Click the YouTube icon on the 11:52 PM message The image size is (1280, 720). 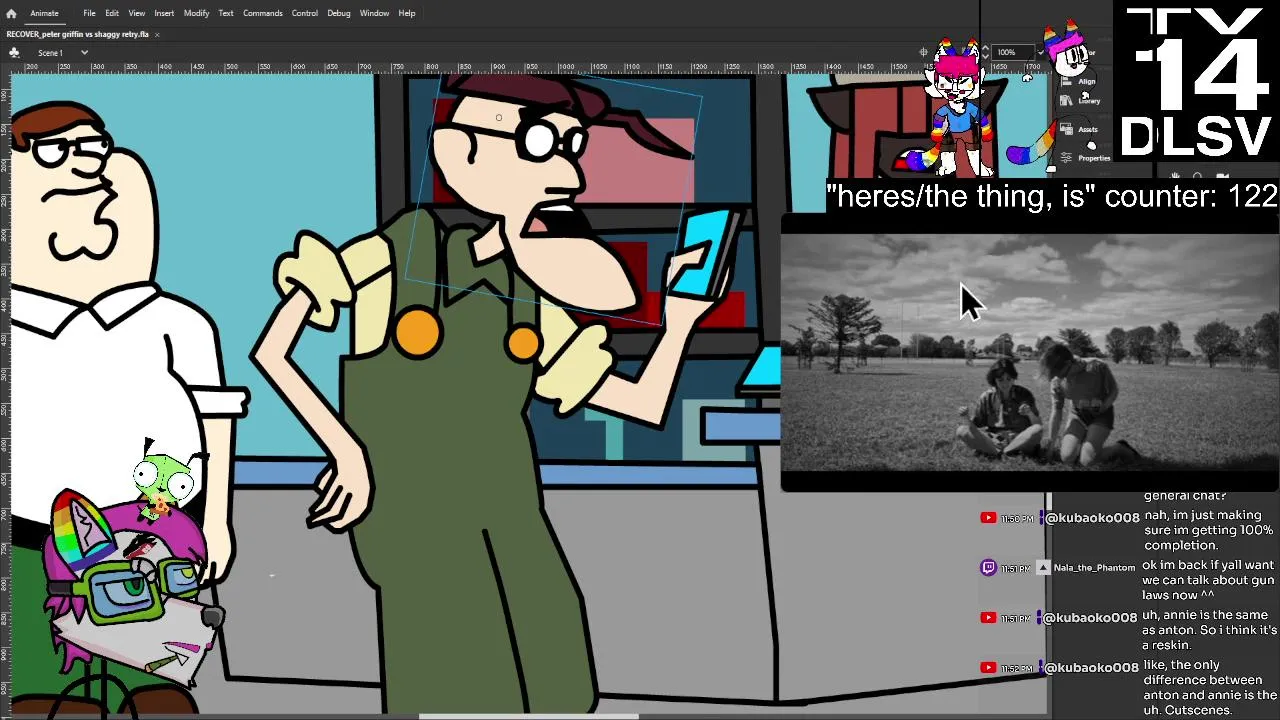pos(988,667)
